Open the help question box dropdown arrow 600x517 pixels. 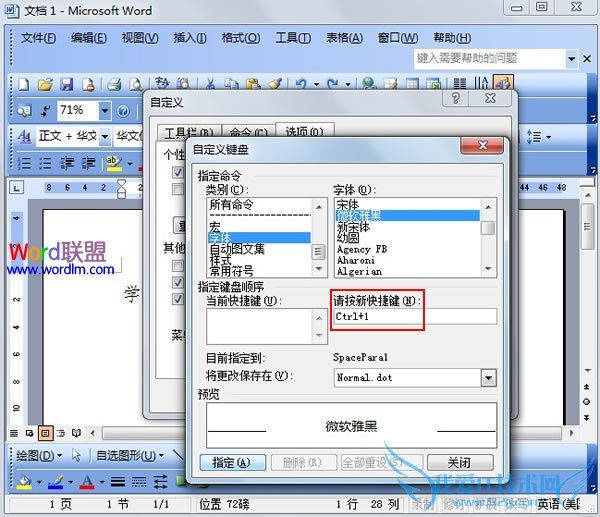(x=571, y=59)
